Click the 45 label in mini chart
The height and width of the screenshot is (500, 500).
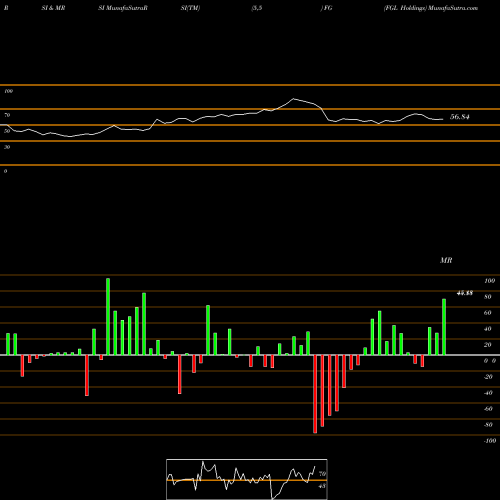(x=322, y=486)
